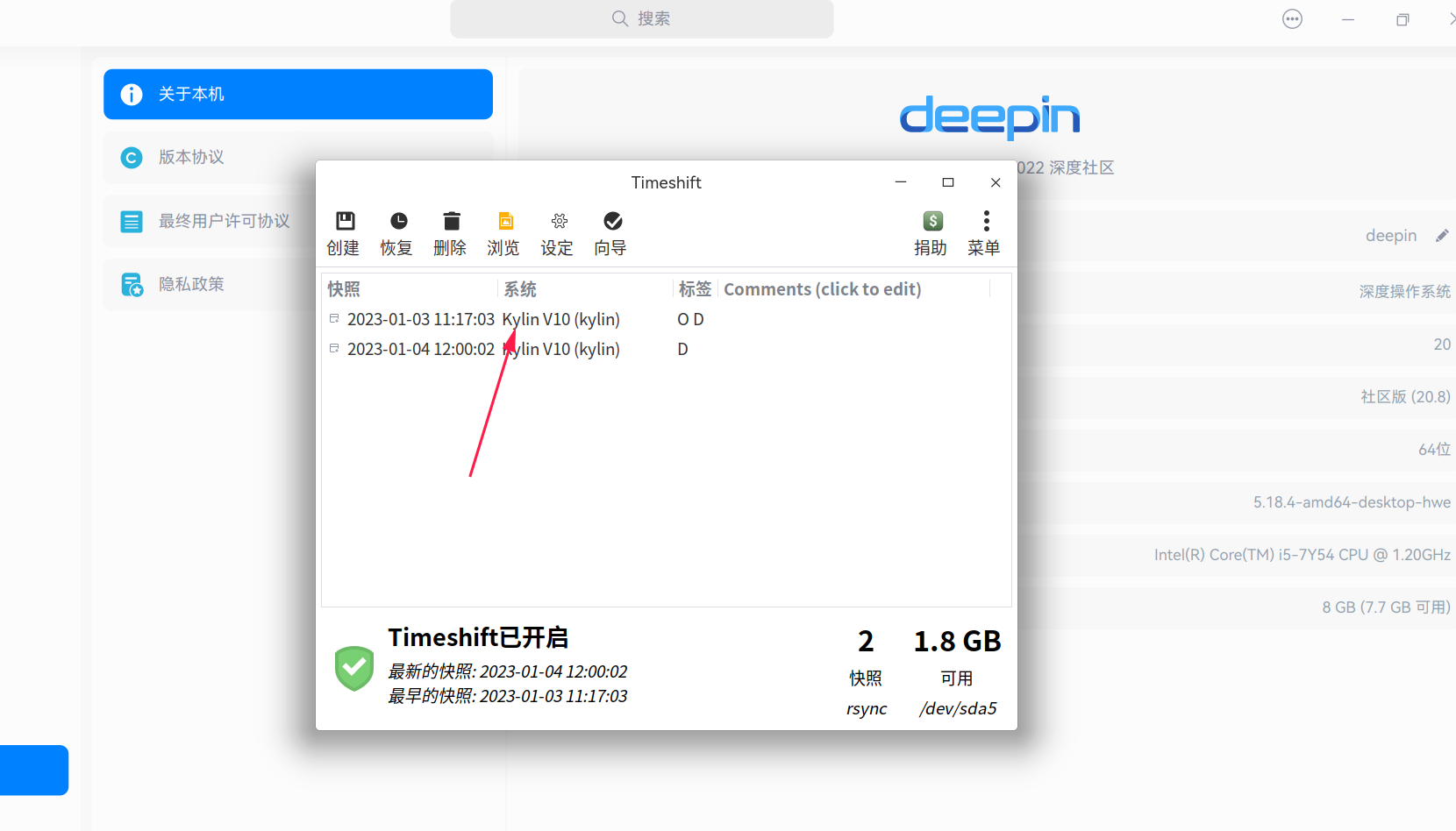The image size is (1456, 831).
Task: Click the green shield status icon
Action: [x=354, y=668]
